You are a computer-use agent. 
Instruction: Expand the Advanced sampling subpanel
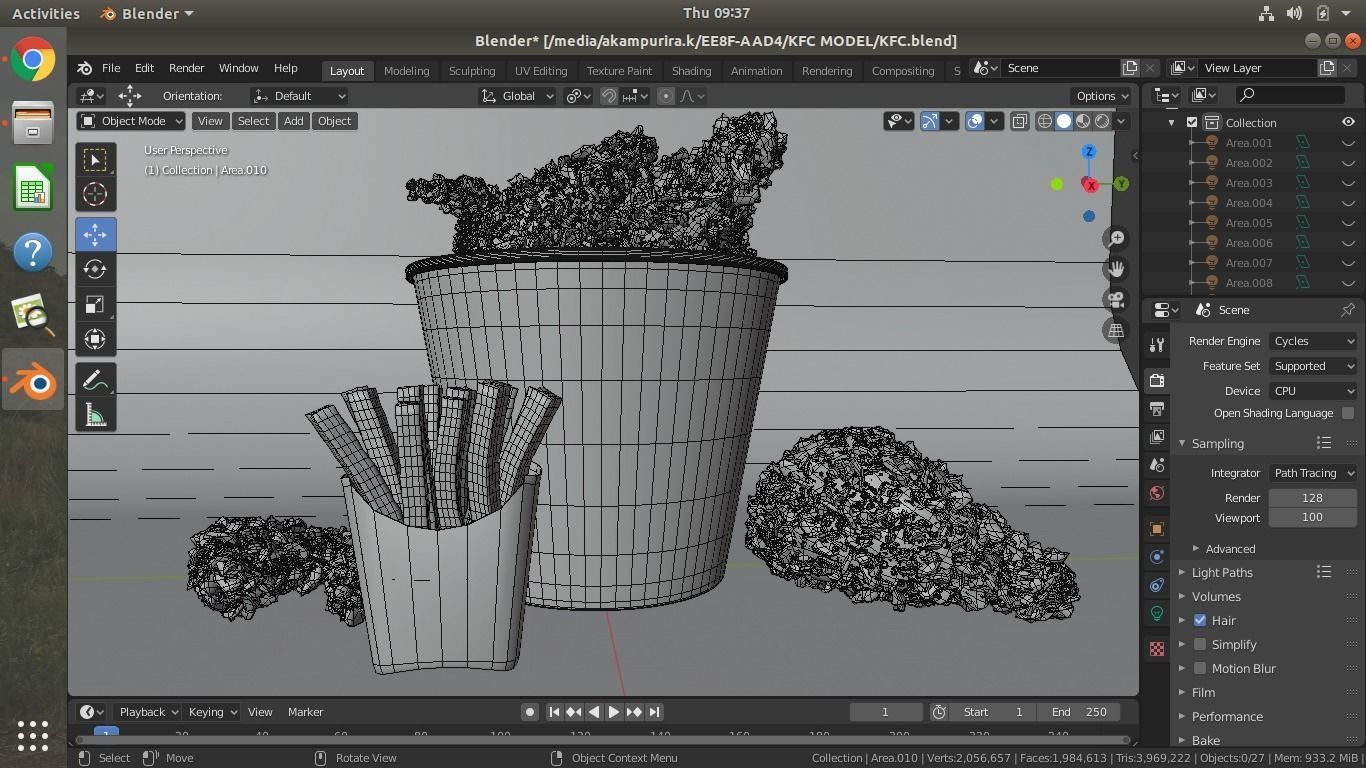(x=1196, y=549)
